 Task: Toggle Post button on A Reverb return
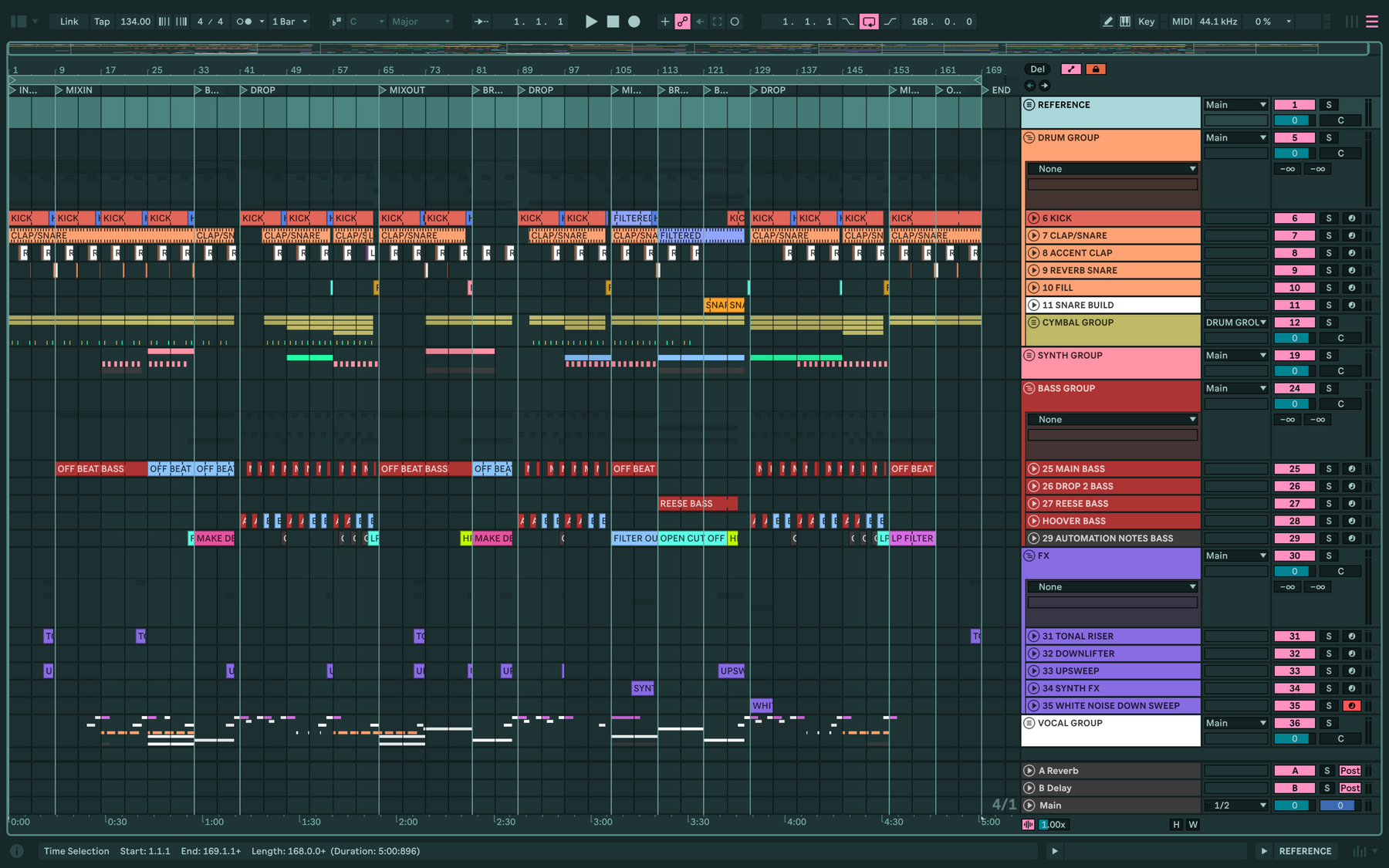(x=1350, y=771)
